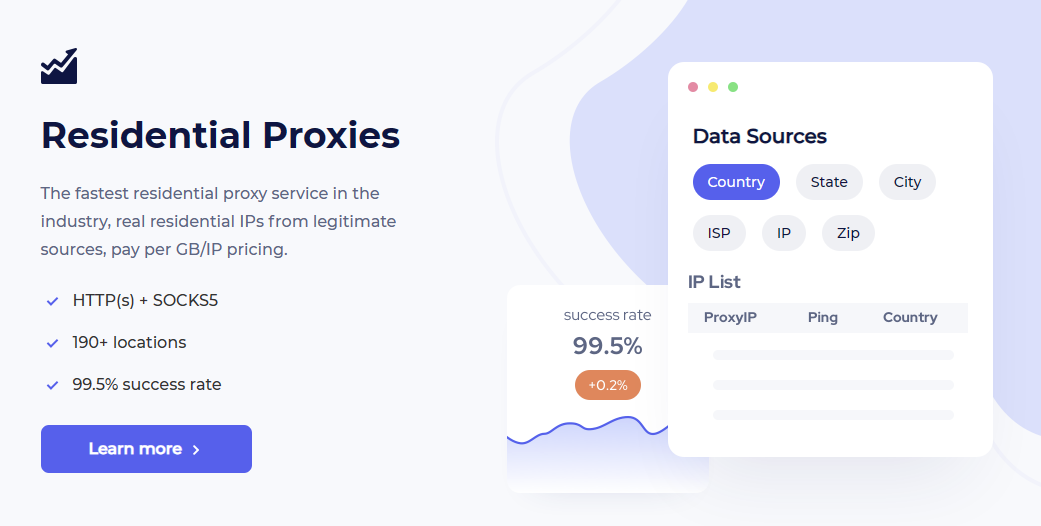1041x526 pixels.
Task: Click the Residential Proxies heading
Action: point(220,135)
